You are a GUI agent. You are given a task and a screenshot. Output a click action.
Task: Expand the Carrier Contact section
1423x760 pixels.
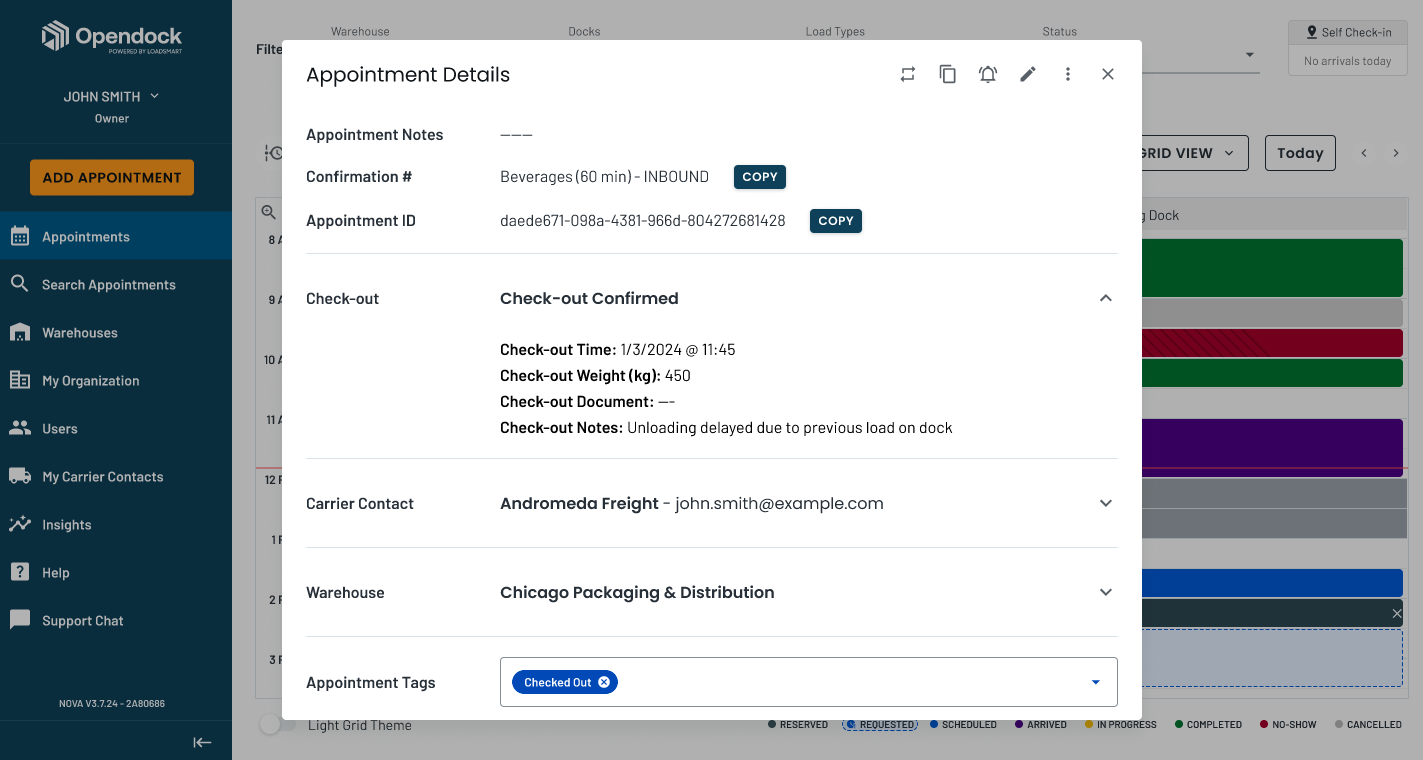[x=1105, y=503]
